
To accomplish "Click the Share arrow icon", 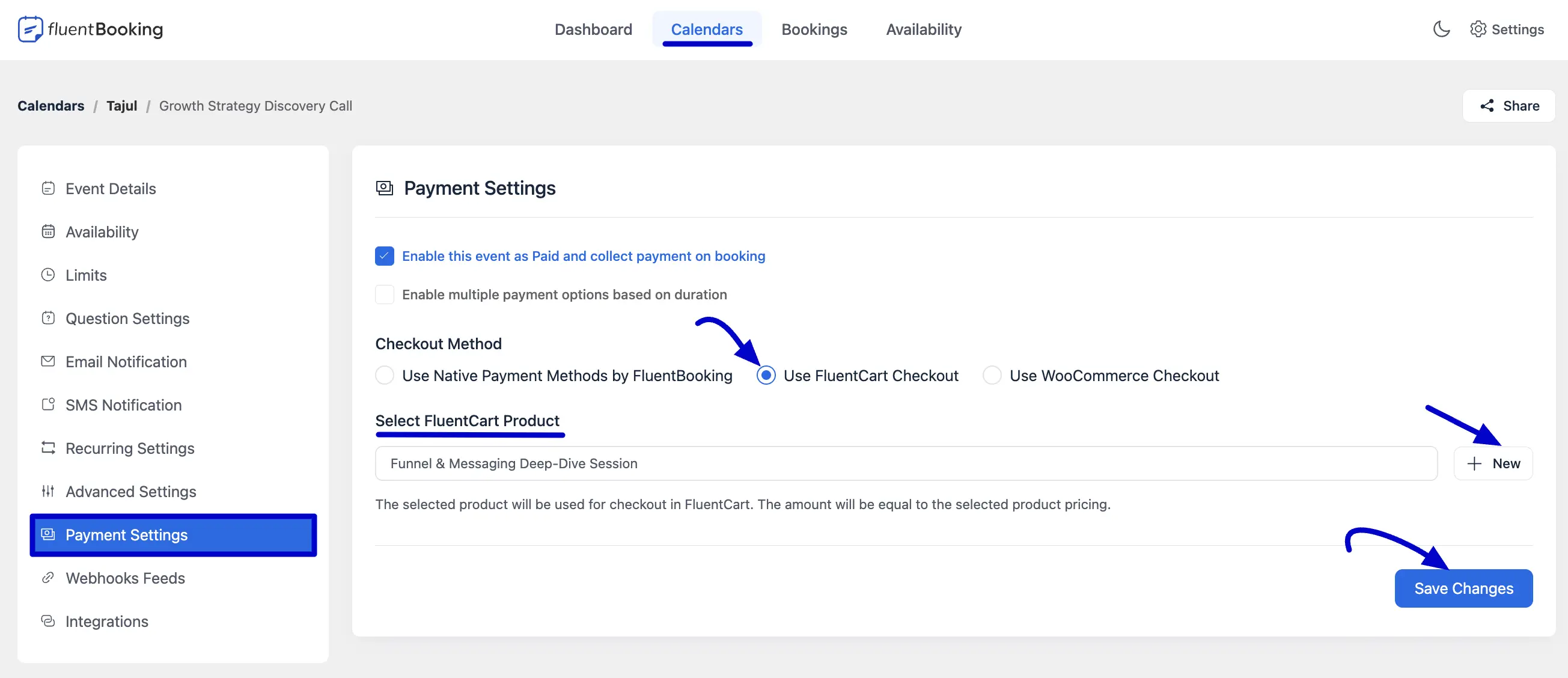I will click(x=1487, y=106).
